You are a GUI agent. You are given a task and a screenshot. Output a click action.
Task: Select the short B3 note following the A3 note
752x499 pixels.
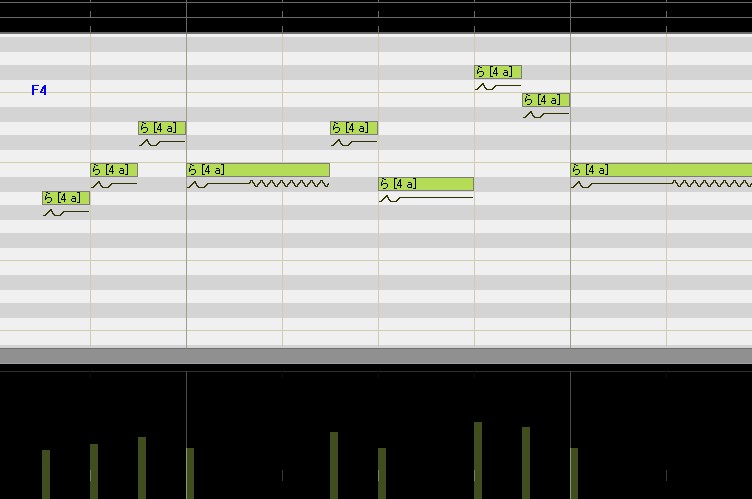(x=114, y=170)
